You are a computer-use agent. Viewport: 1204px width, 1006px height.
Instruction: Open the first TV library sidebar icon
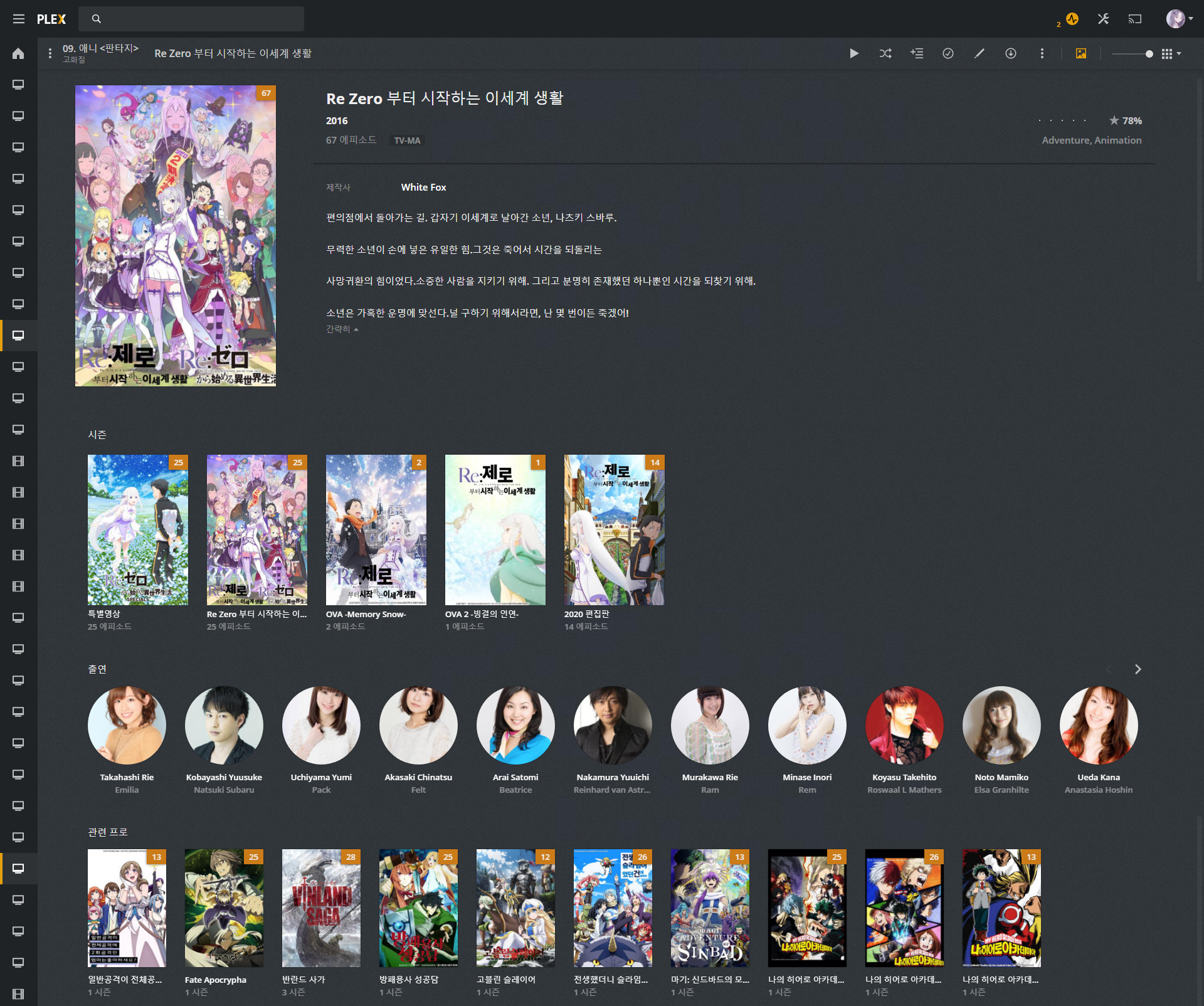click(x=18, y=85)
